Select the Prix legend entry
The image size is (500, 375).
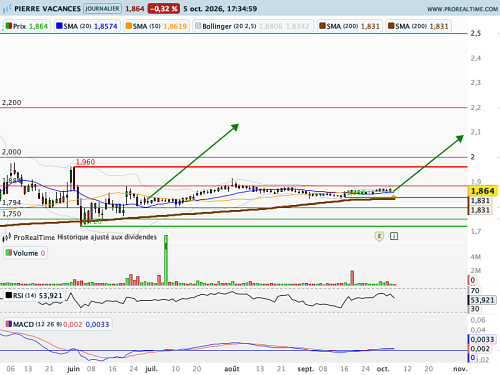pyautogui.click(x=27, y=26)
